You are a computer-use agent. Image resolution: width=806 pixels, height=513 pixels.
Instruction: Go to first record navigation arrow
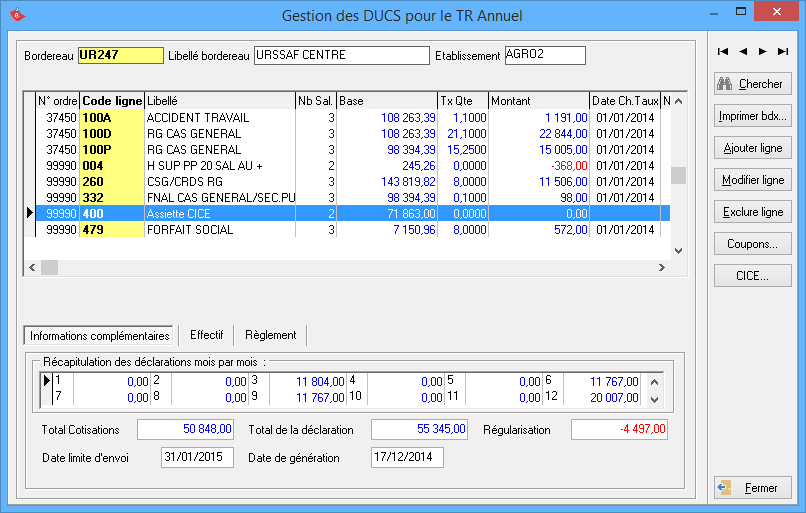pos(723,51)
